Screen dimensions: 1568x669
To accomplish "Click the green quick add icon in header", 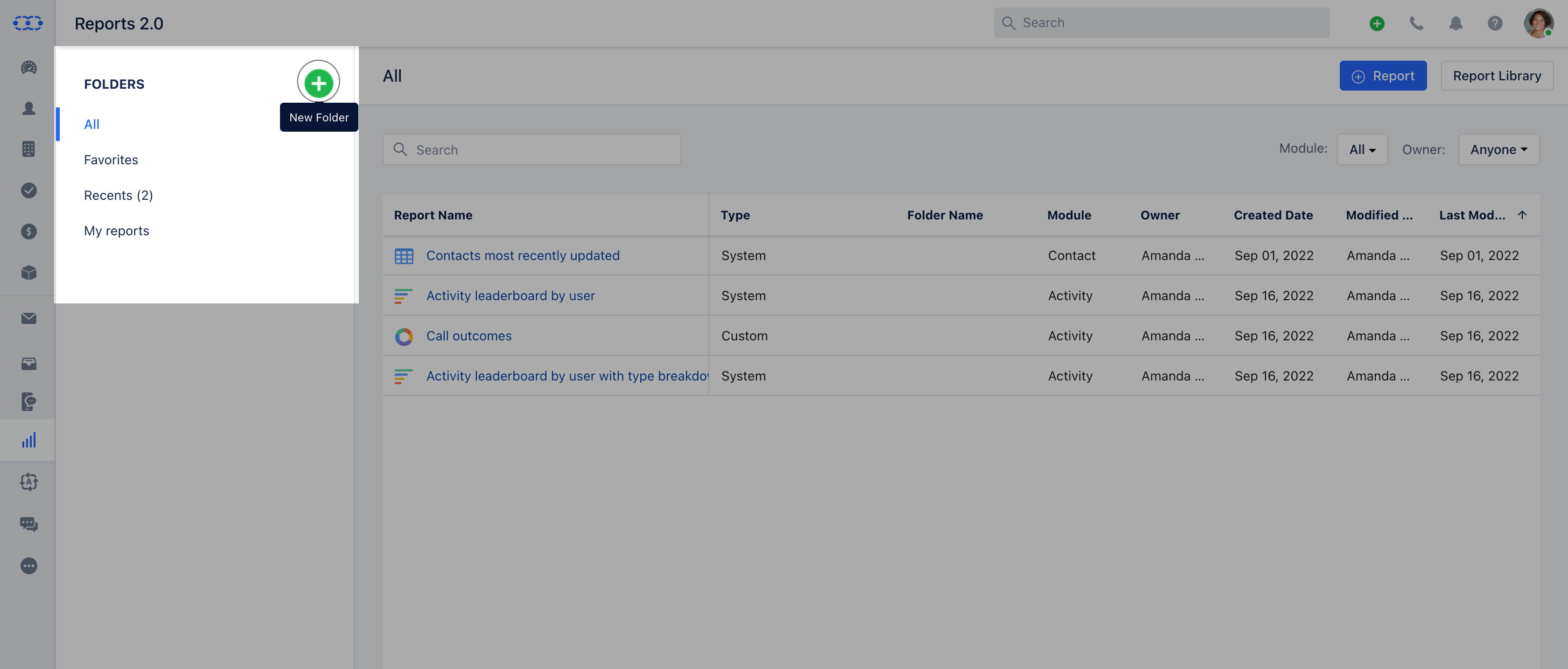I will coord(1377,23).
